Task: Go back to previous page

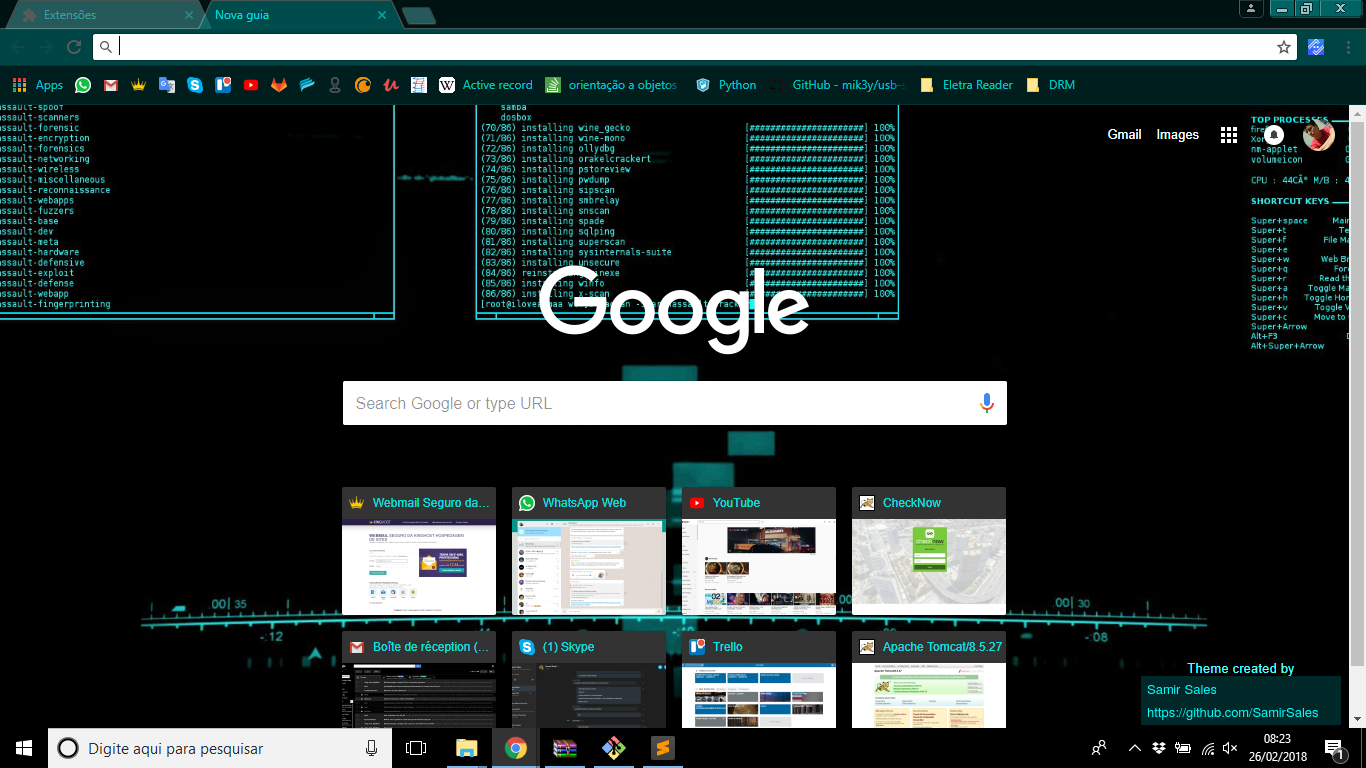Action: click(18, 47)
